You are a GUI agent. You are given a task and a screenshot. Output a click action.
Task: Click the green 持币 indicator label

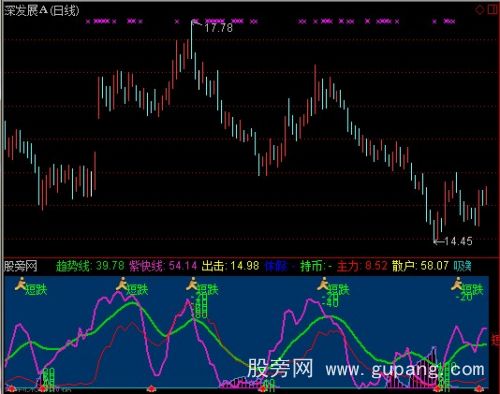tap(312, 266)
